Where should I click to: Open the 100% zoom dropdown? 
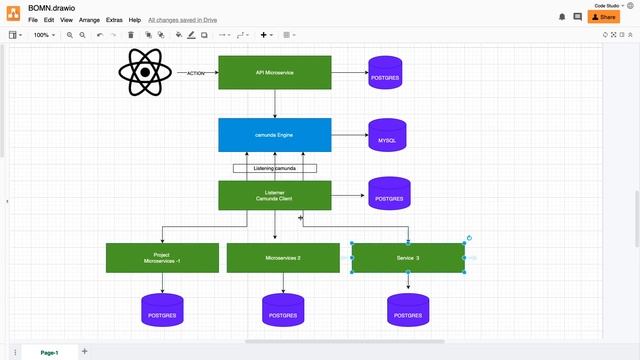[x=44, y=35]
